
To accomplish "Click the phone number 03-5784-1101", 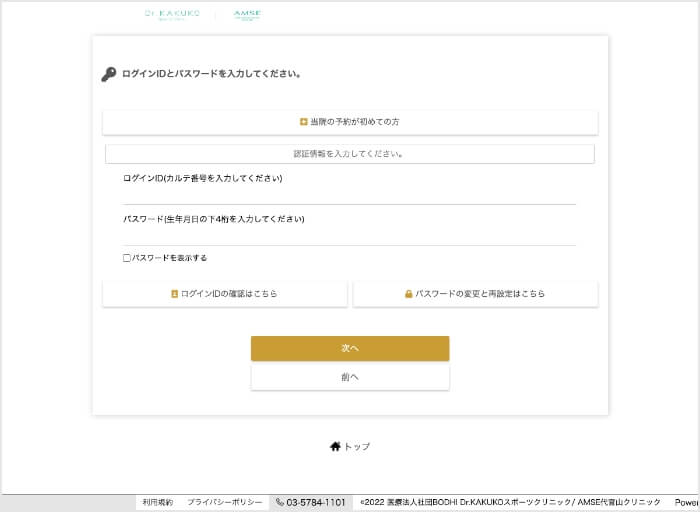I will (316, 503).
